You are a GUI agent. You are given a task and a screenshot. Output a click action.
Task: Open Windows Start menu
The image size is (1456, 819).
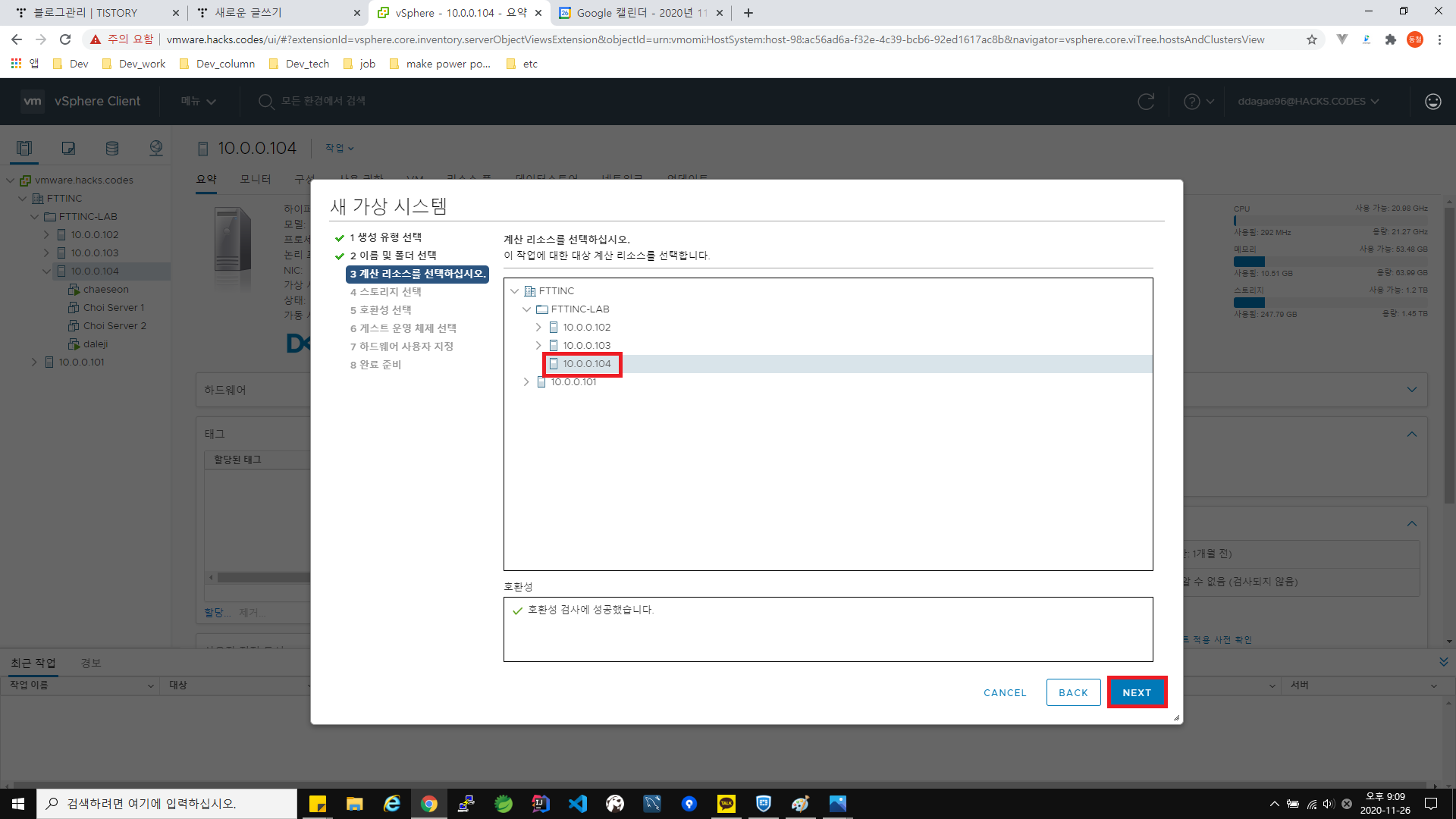pyautogui.click(x=18, y=804)
